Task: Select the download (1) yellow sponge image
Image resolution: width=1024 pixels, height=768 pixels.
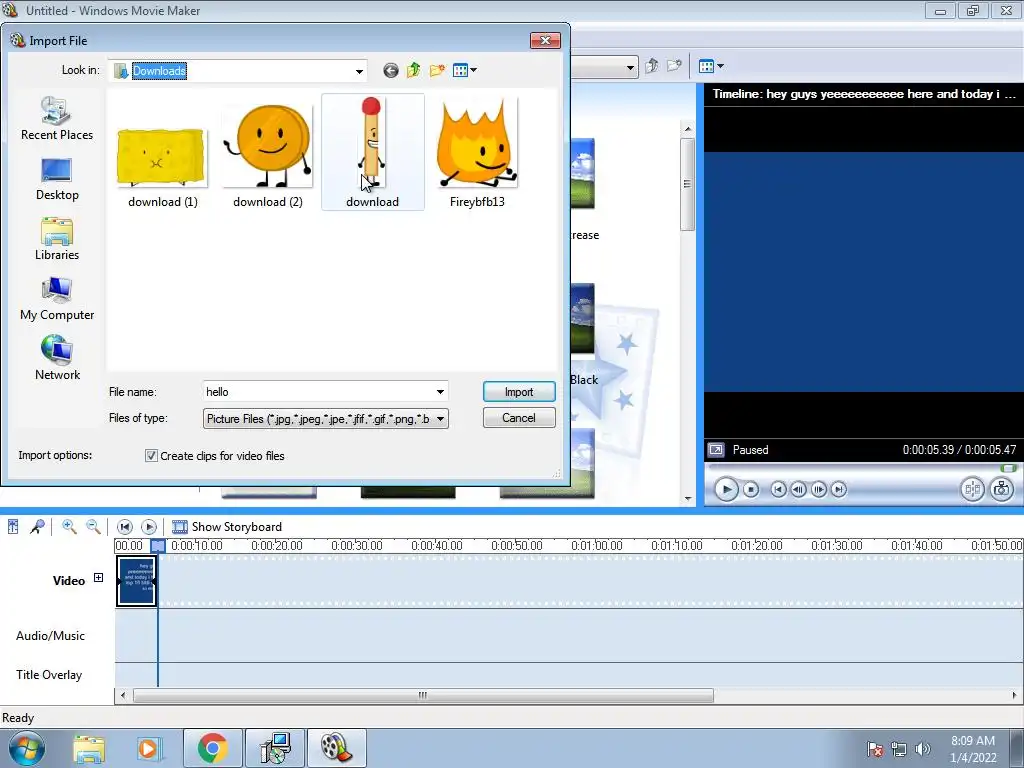Action: pos(162,153)
